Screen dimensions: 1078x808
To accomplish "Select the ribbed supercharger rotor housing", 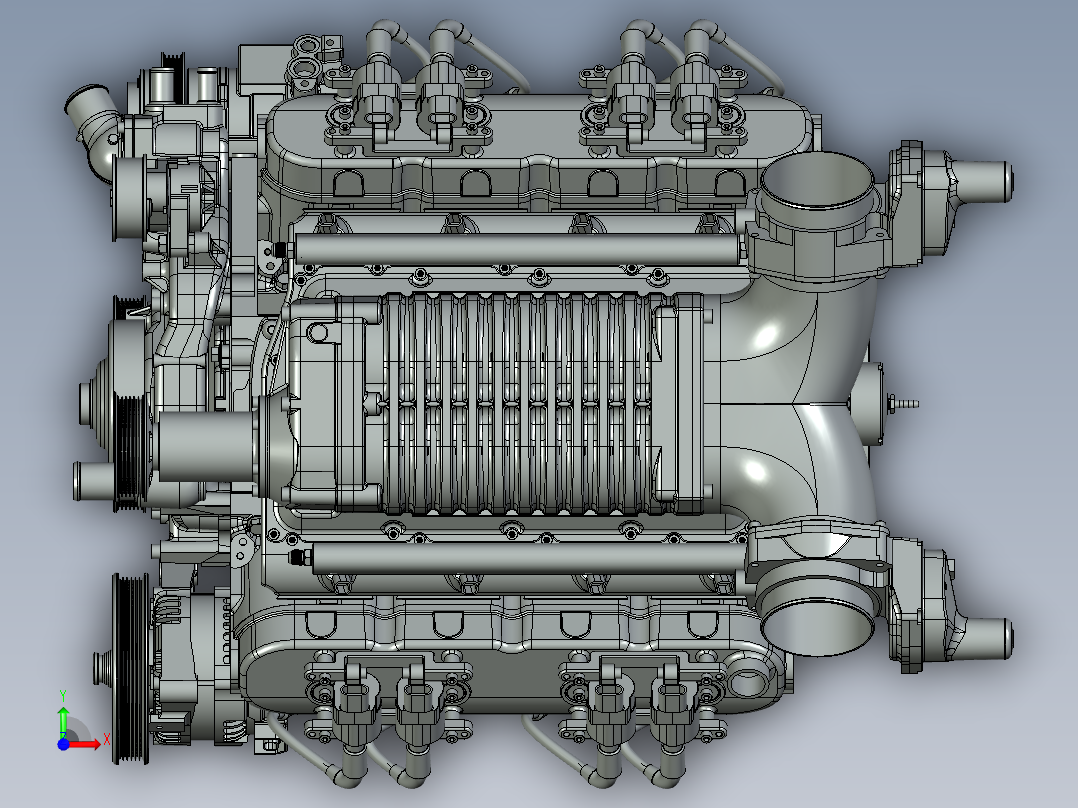I will [x=519, y=404].
